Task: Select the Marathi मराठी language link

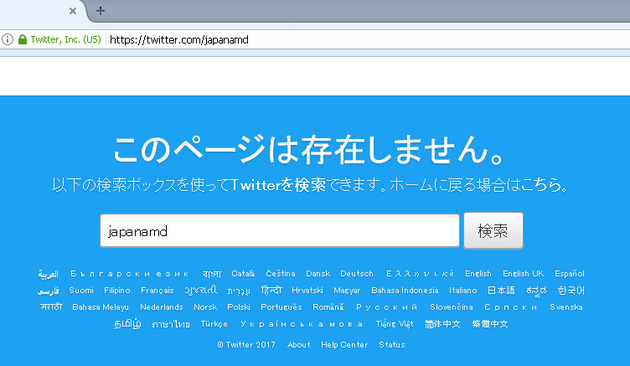Action: [51, 307]
